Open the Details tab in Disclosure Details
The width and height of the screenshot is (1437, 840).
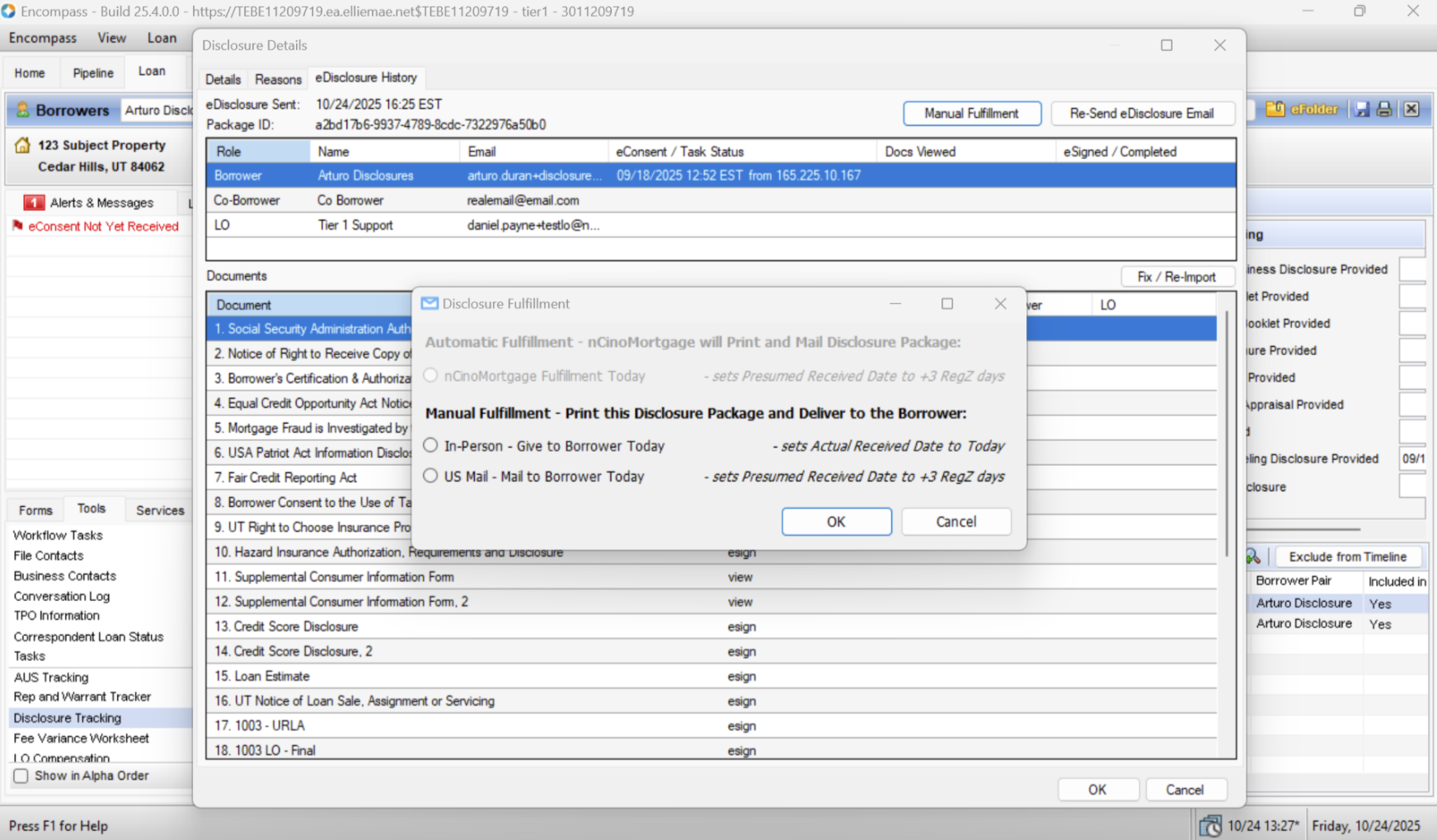[223, 79]
